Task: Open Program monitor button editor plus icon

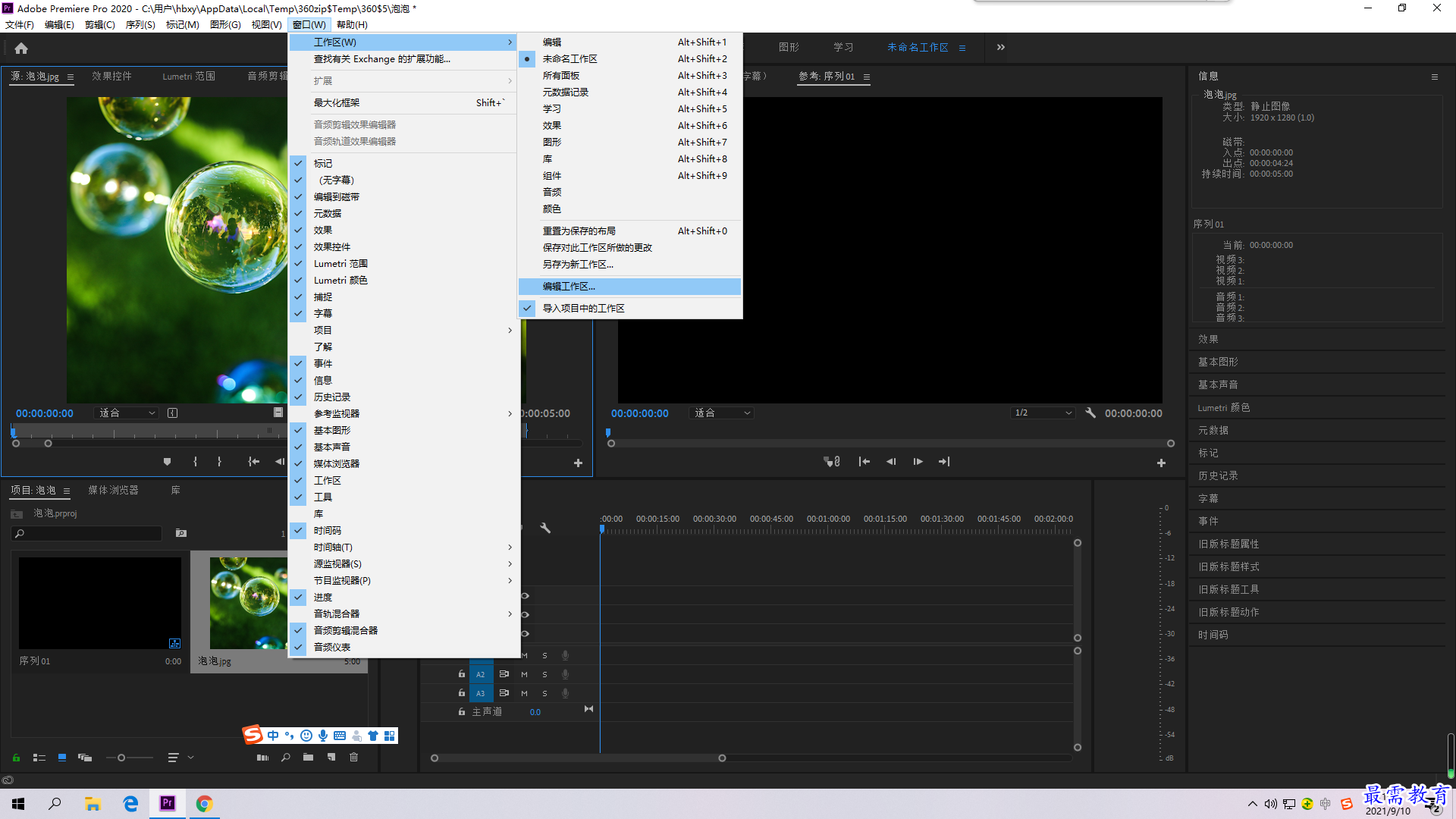Action: click(x=1161, y=463)
